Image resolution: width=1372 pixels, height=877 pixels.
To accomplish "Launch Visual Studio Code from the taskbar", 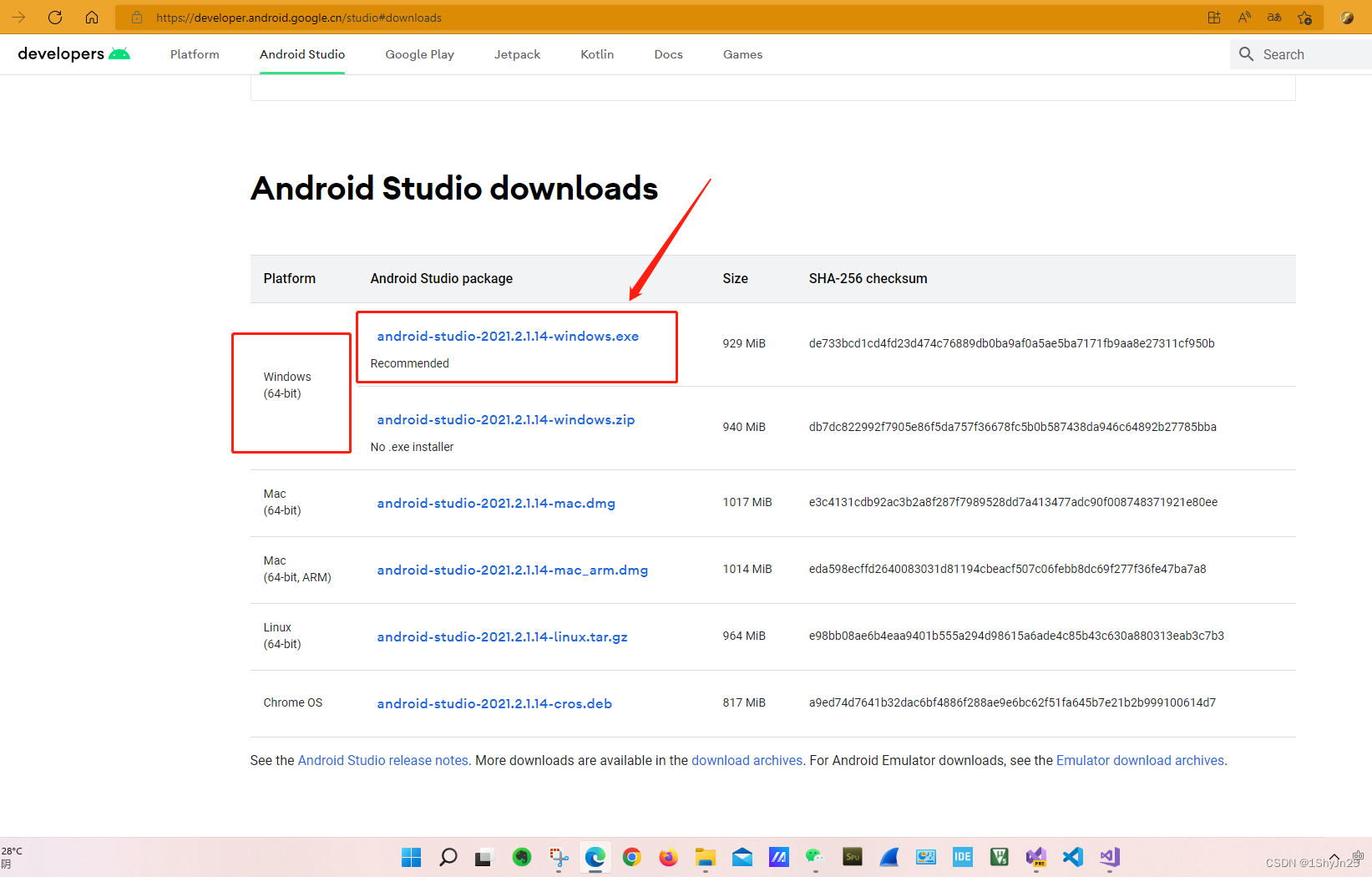I will 1072,857.
